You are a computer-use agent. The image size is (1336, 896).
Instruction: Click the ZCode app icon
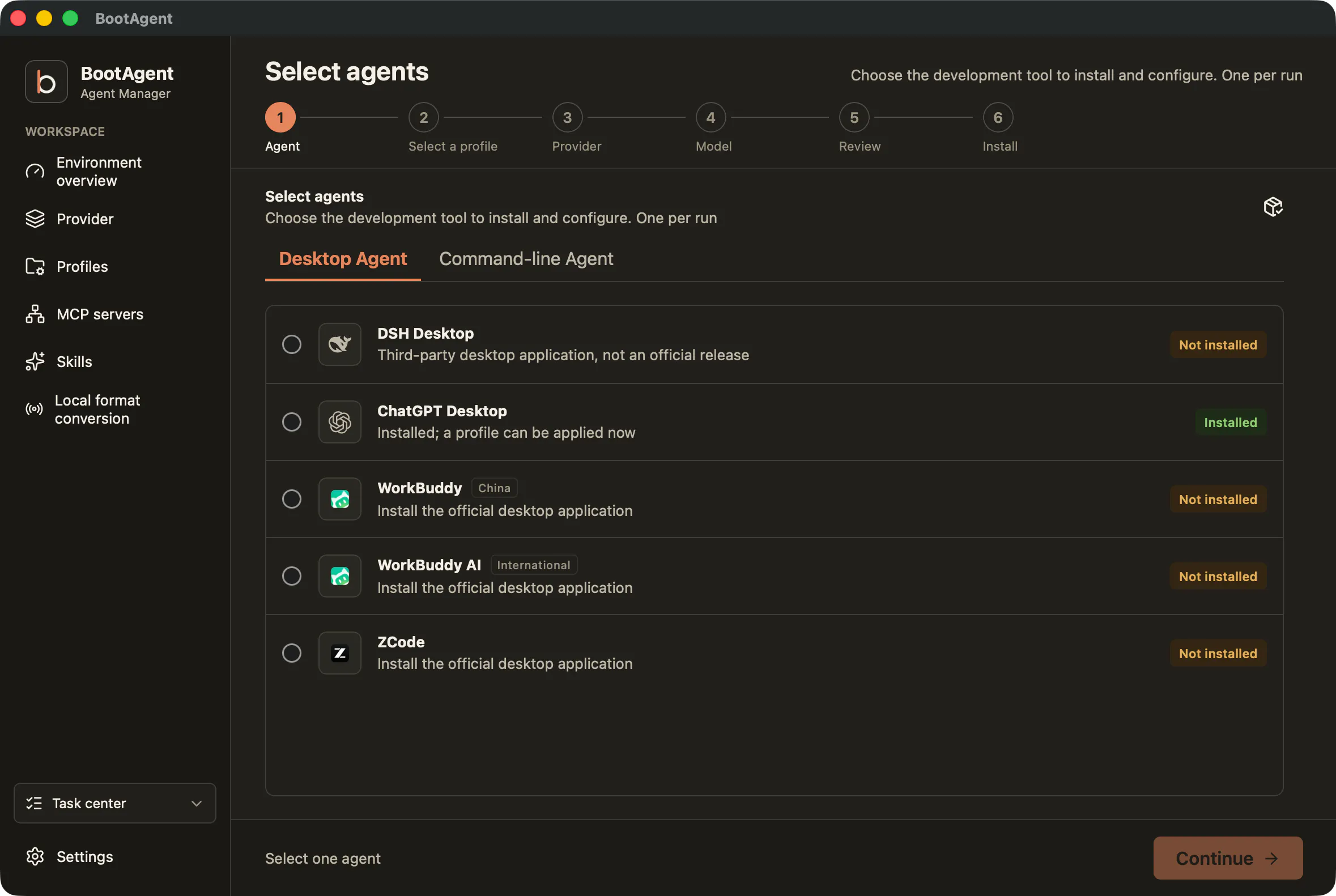tap(339, 653)
